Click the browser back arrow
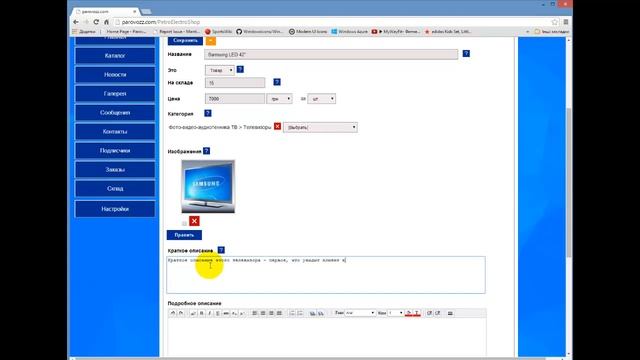The width and height of the screenshot is (640, 360). (76, 22)
